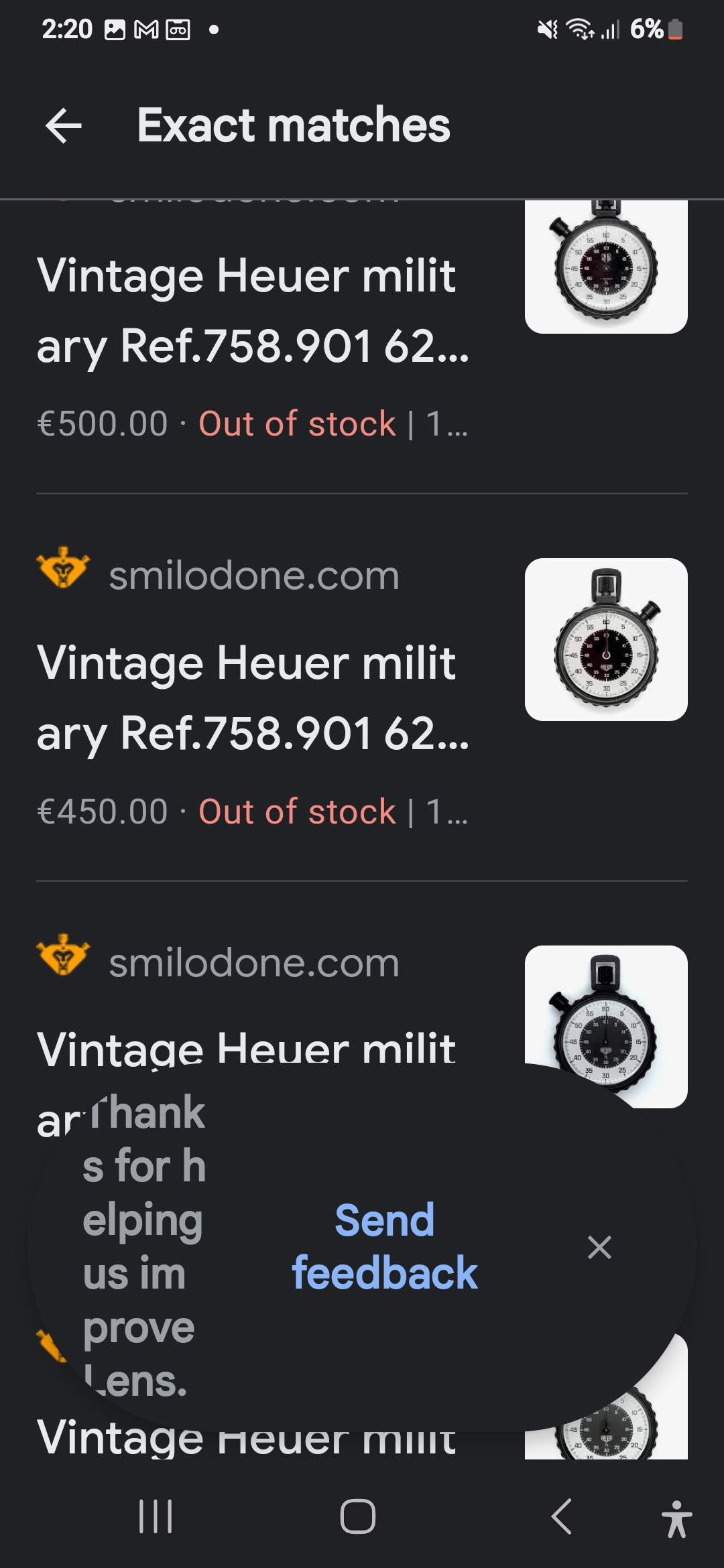
Task: Tap the battery indicator in status bar
Action: pos(675,29)
